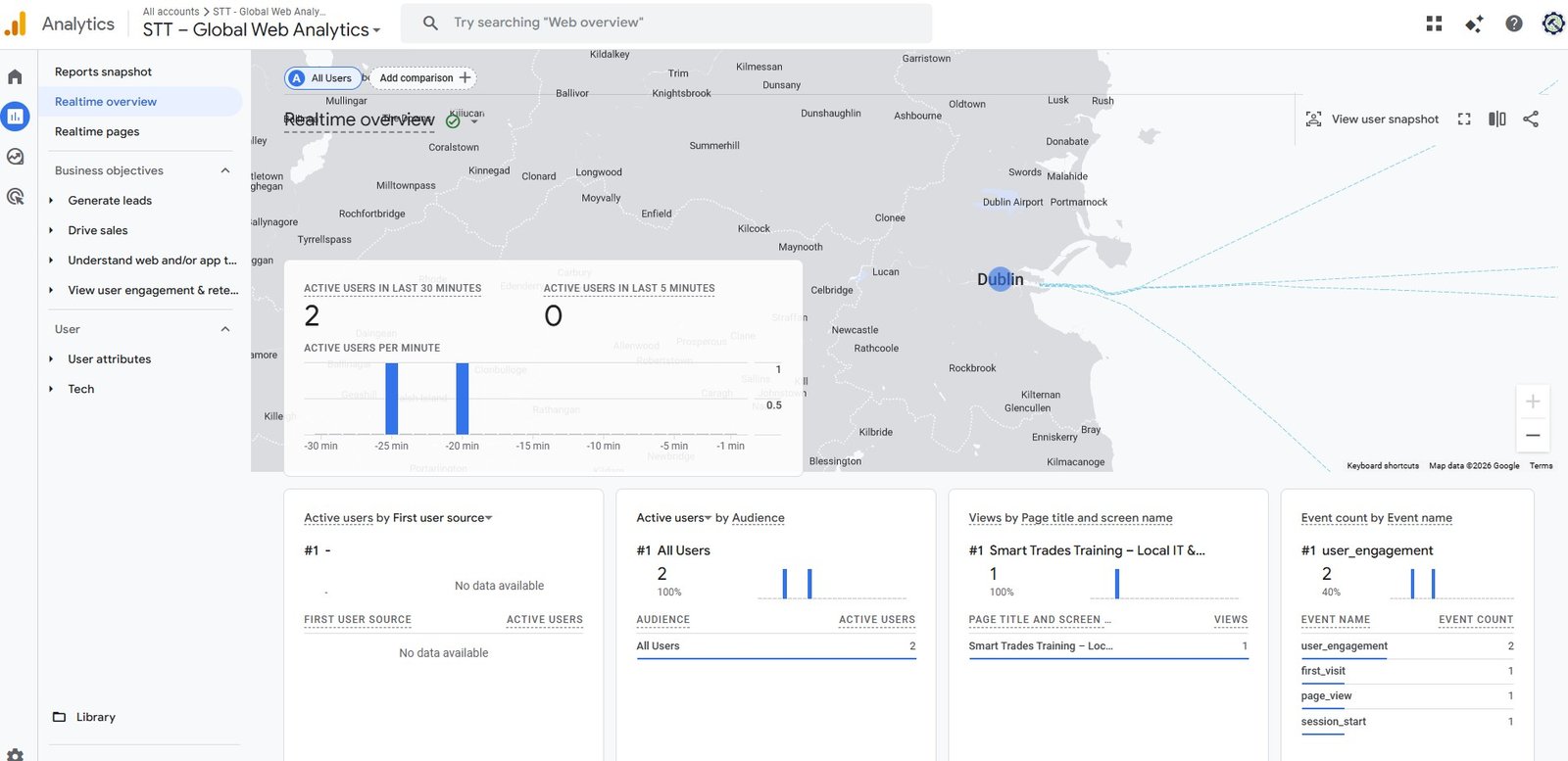
Task: Expand Understand web and/or app traffic
Action: tap(51, 261)
